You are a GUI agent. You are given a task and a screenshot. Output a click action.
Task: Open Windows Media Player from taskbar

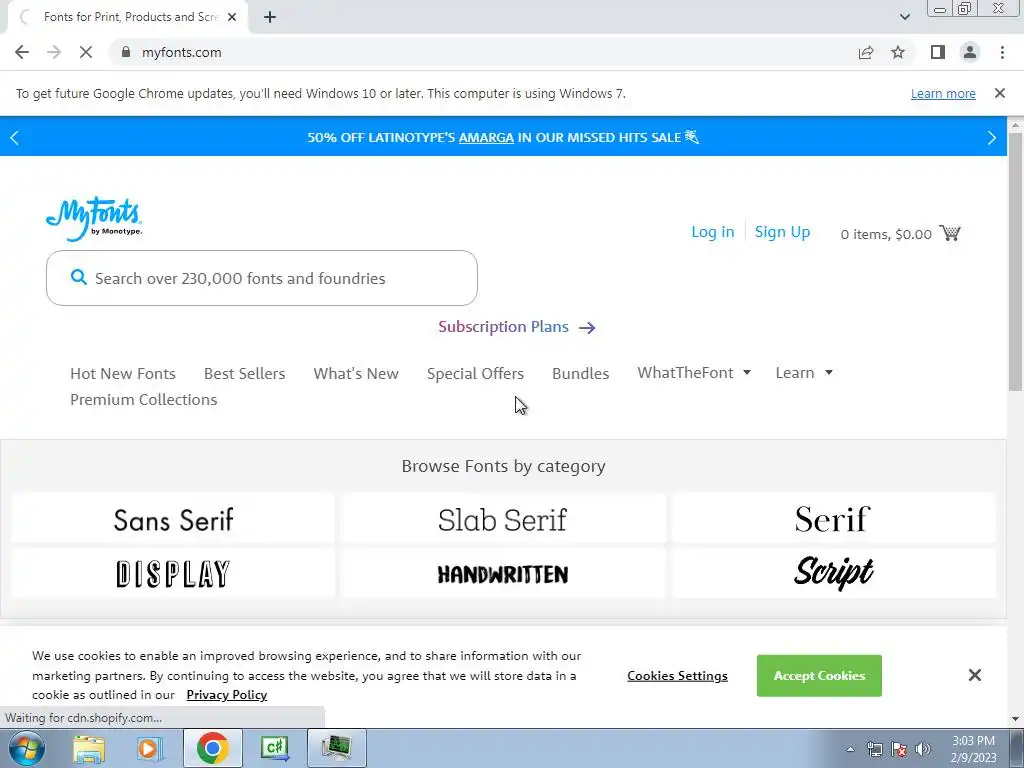point(149,748)
